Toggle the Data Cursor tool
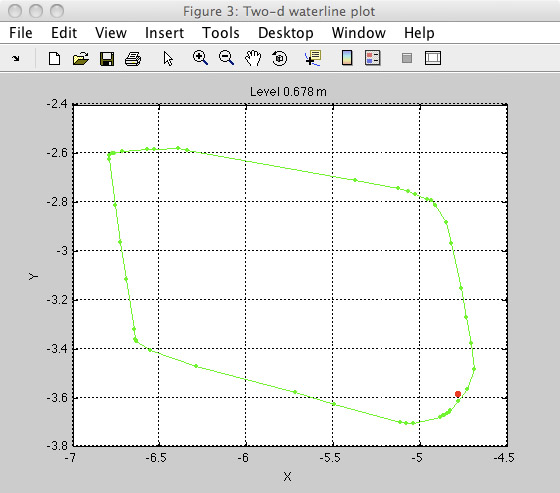 313,58
